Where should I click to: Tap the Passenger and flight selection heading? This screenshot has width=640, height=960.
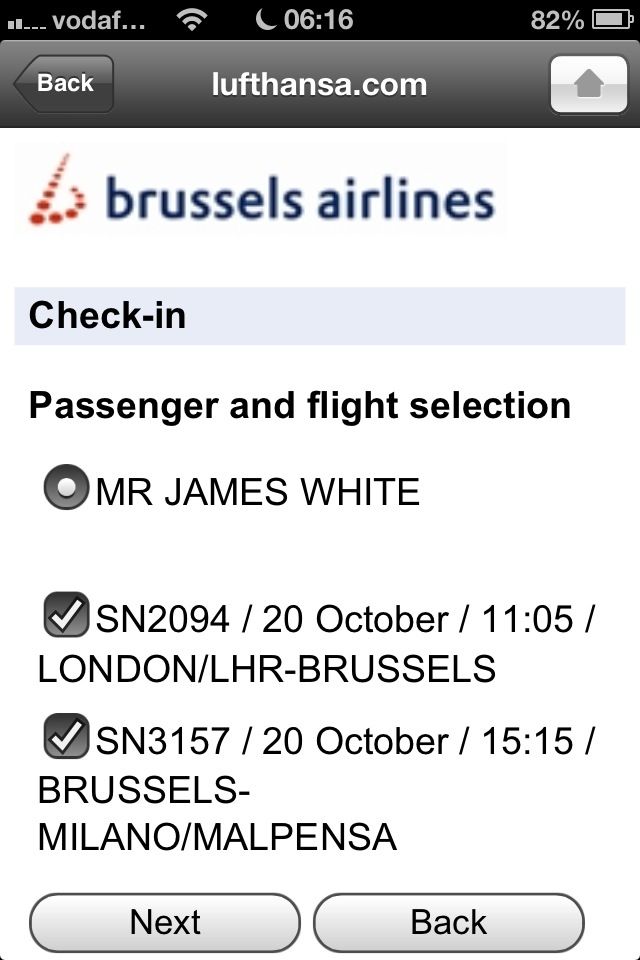pyautogui.click(x=300, y=406)
